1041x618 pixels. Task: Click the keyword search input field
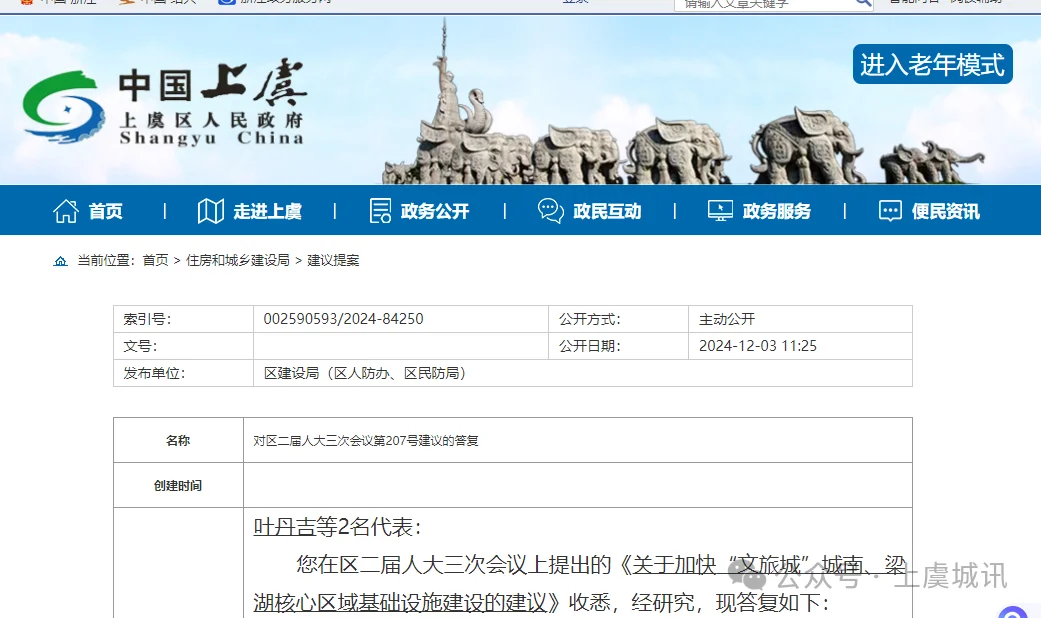tap(763, 4)
